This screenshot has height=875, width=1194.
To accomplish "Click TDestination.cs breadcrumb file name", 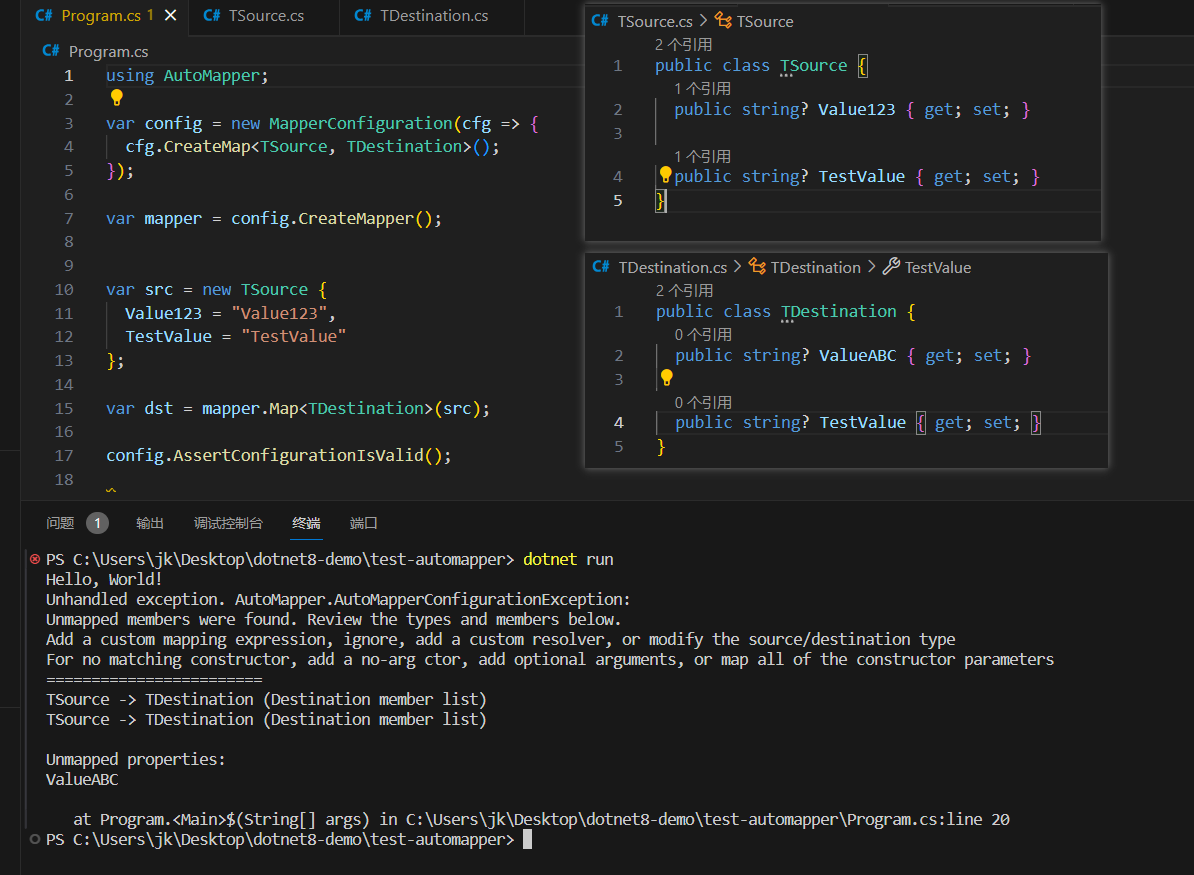I will coord(672,267).
